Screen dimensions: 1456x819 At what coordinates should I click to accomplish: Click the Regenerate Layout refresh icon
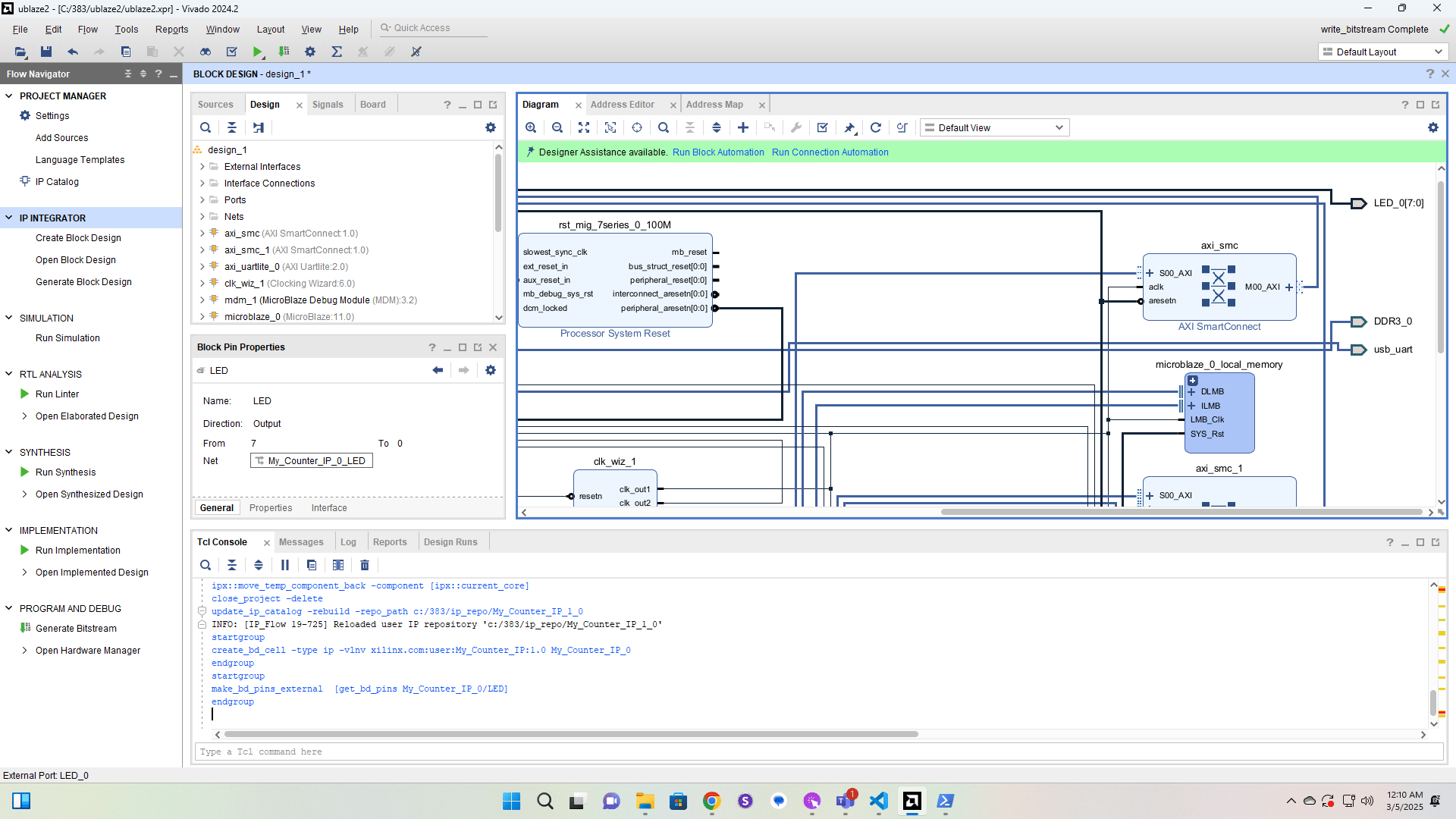click(876, 127)
